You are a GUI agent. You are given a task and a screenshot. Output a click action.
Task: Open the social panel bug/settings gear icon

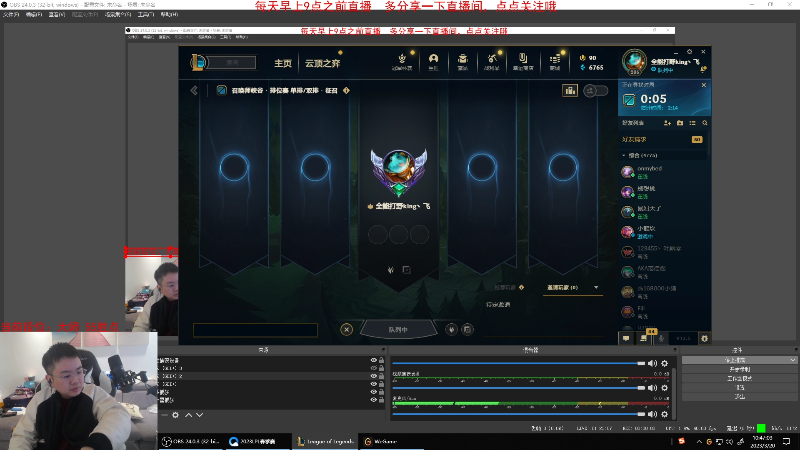pos(705,338)
